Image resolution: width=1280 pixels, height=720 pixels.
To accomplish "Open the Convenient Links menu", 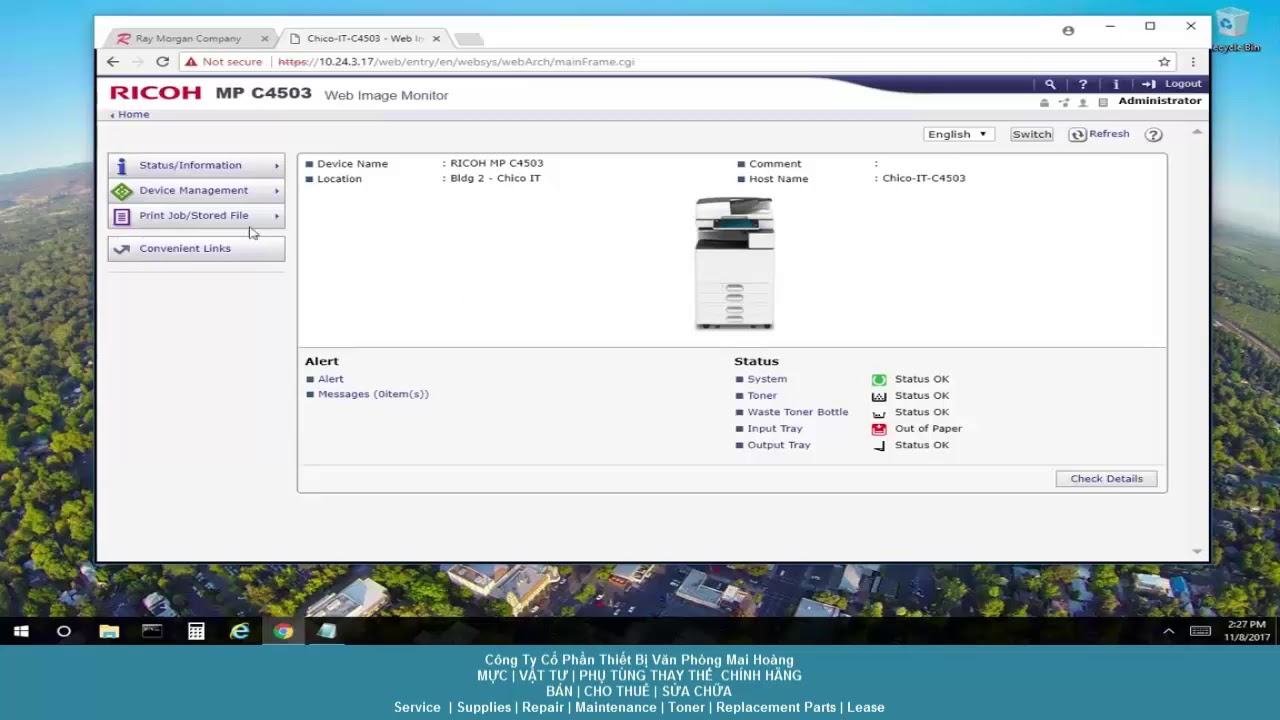I will click(x=196, y=249).
